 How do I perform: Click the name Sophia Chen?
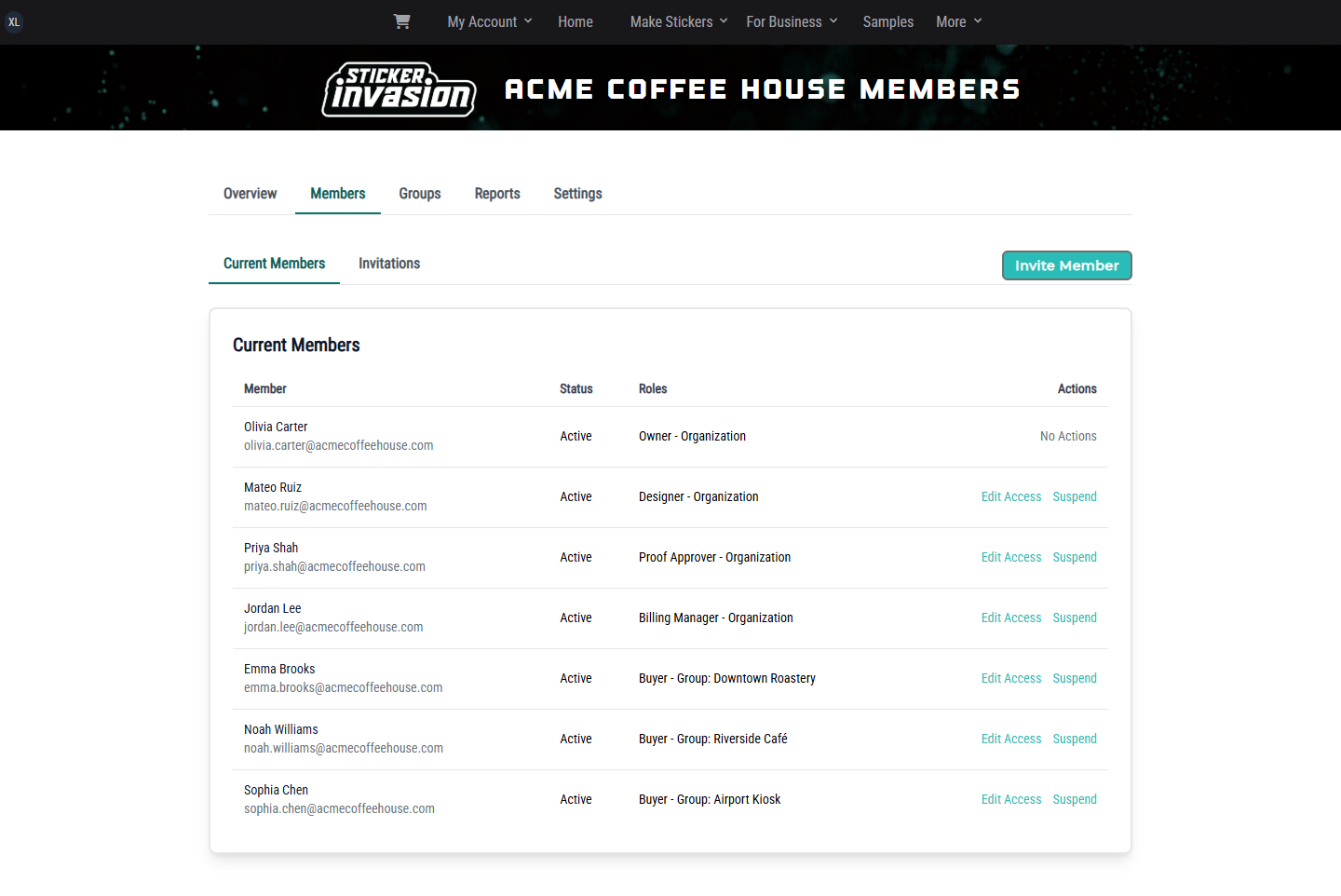[276, 790]
